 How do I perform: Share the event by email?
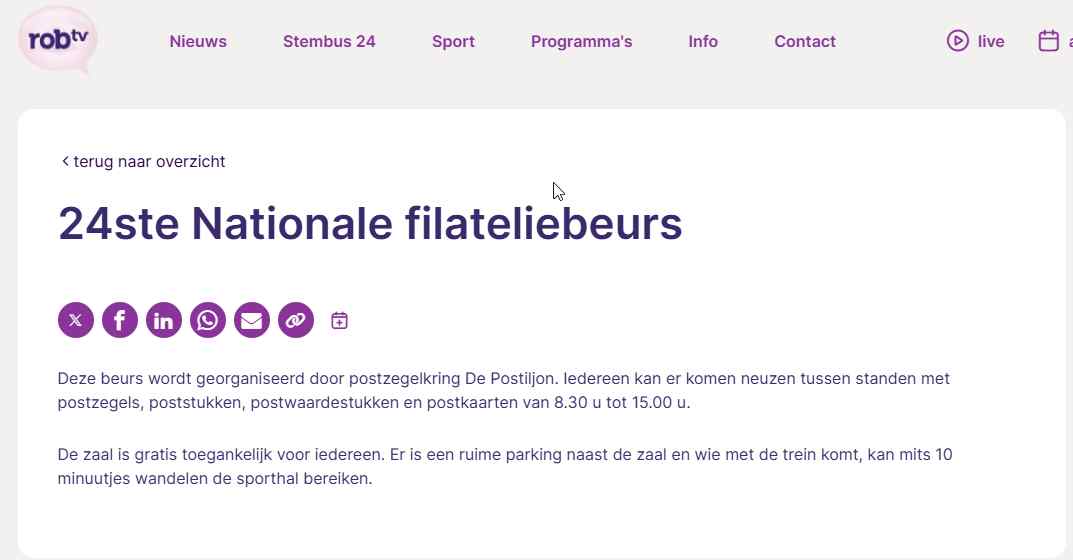pyautogui.click(x=252, y=320)
